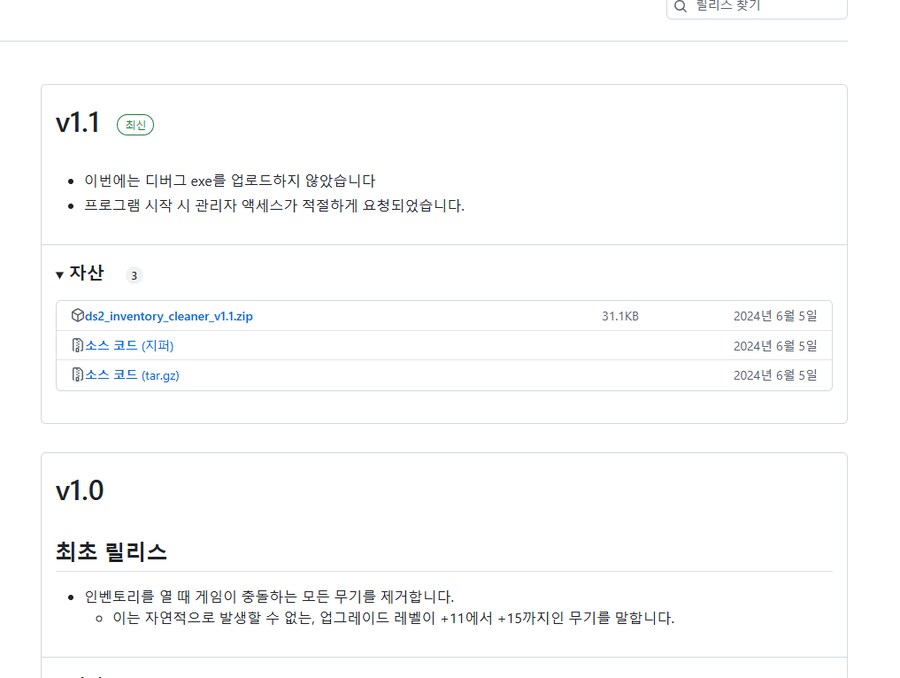Click the date in the 소스 코드 (tar.gz) row
900x678 pixels.
pyautogui.click(x=775, y=375)
